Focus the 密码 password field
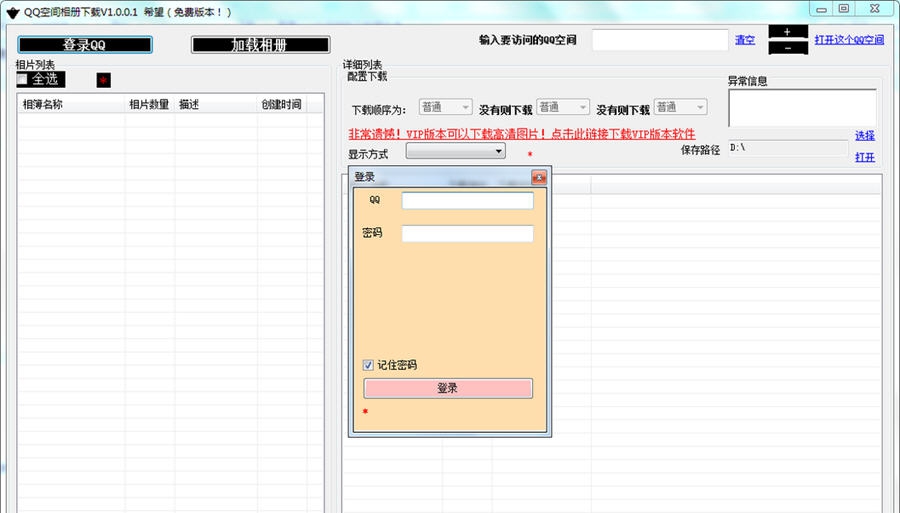 click(467, 234)
